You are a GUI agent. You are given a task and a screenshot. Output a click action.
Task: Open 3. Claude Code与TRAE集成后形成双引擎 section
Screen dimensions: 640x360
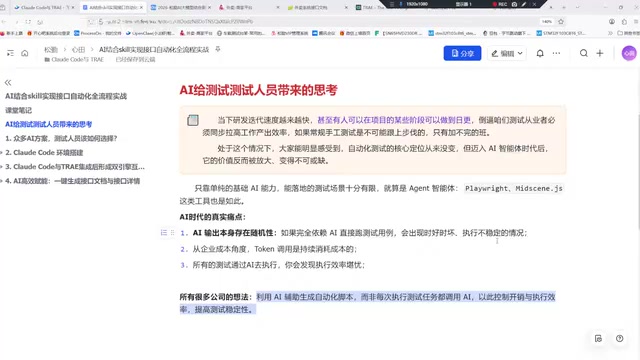point(75,167)
